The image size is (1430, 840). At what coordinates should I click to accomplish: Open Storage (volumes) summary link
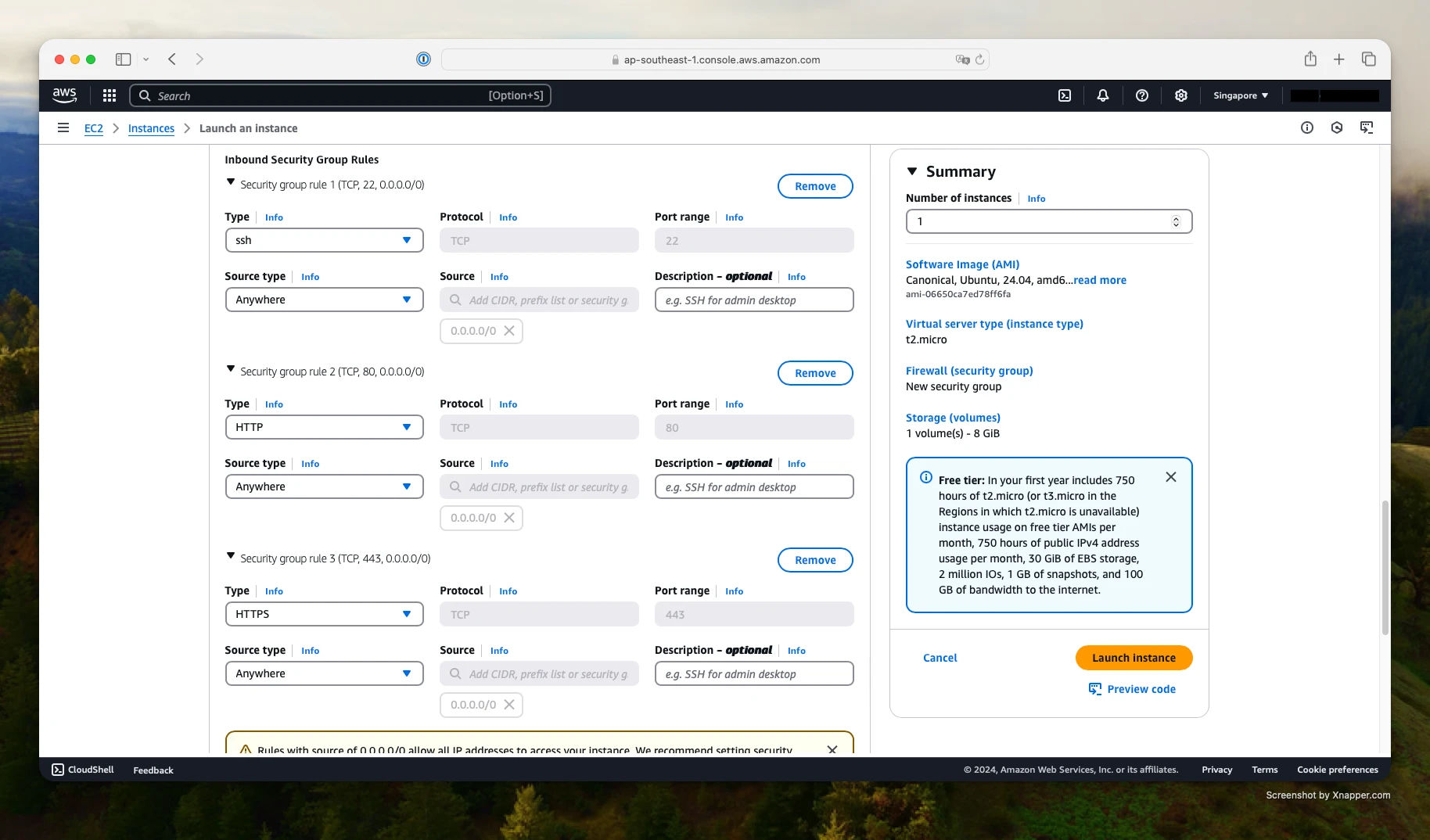click(x=953, y=418)
